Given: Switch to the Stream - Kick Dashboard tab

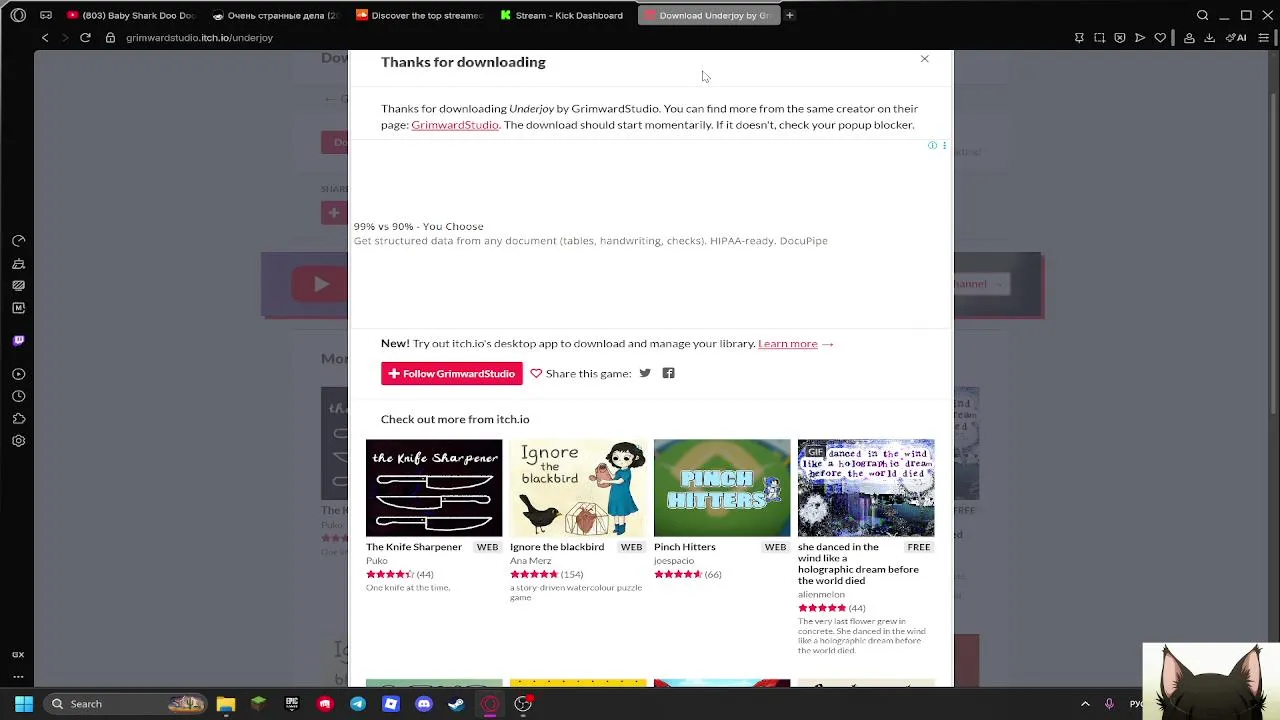Looking at the screenshot, I should click(x=564, y=15).
